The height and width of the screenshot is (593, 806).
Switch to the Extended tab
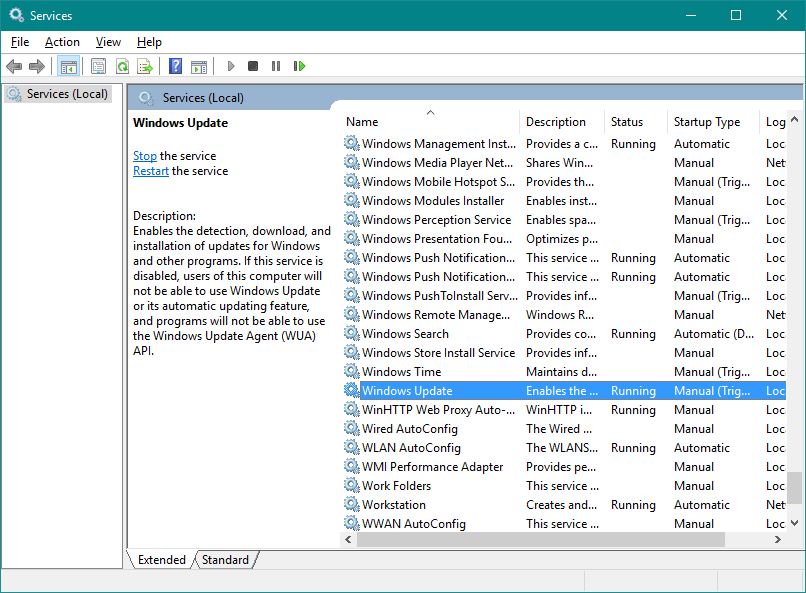pyautogui.click(x=161, y=560)
